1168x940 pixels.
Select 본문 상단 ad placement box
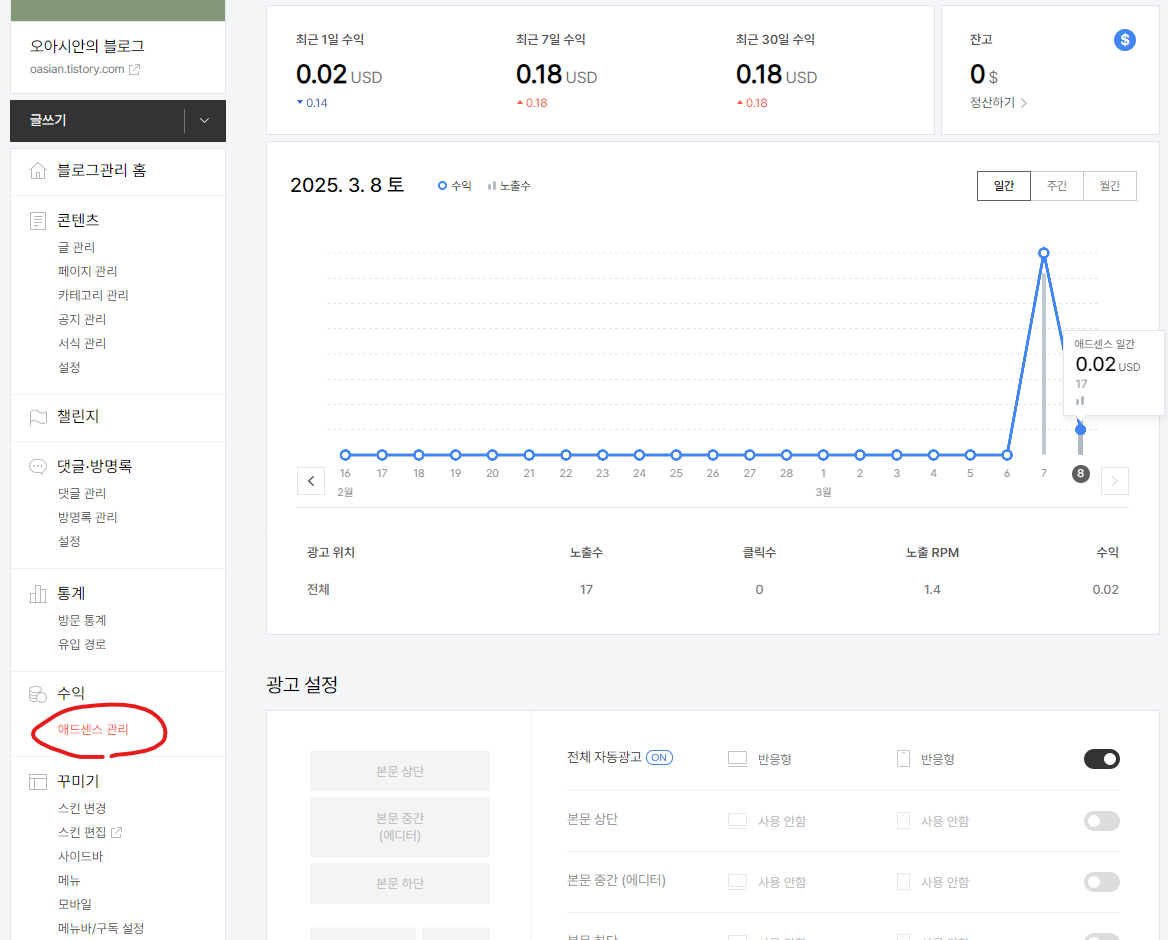[400, 771]
